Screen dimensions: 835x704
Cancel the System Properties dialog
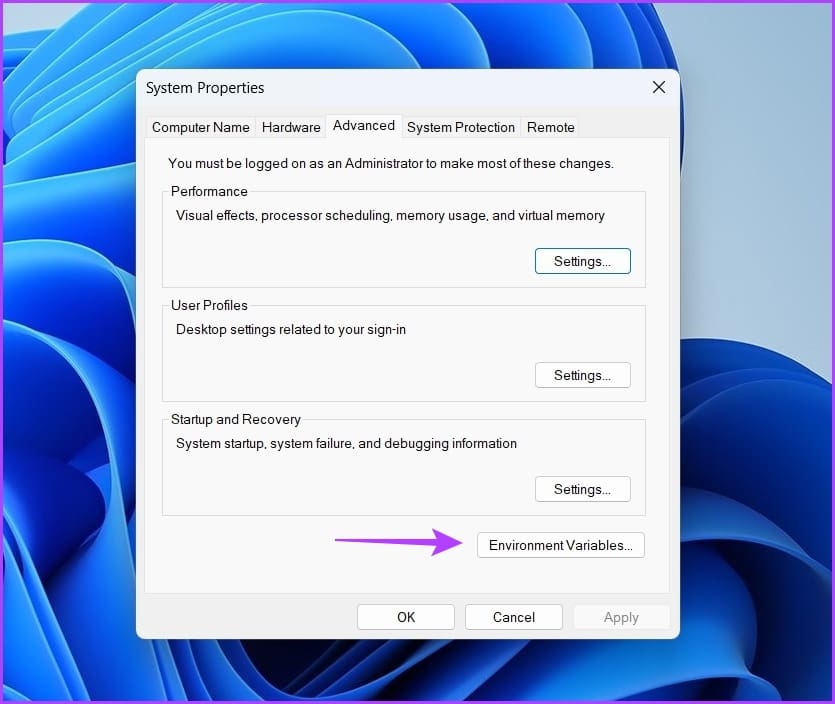(x=513, y=617)
